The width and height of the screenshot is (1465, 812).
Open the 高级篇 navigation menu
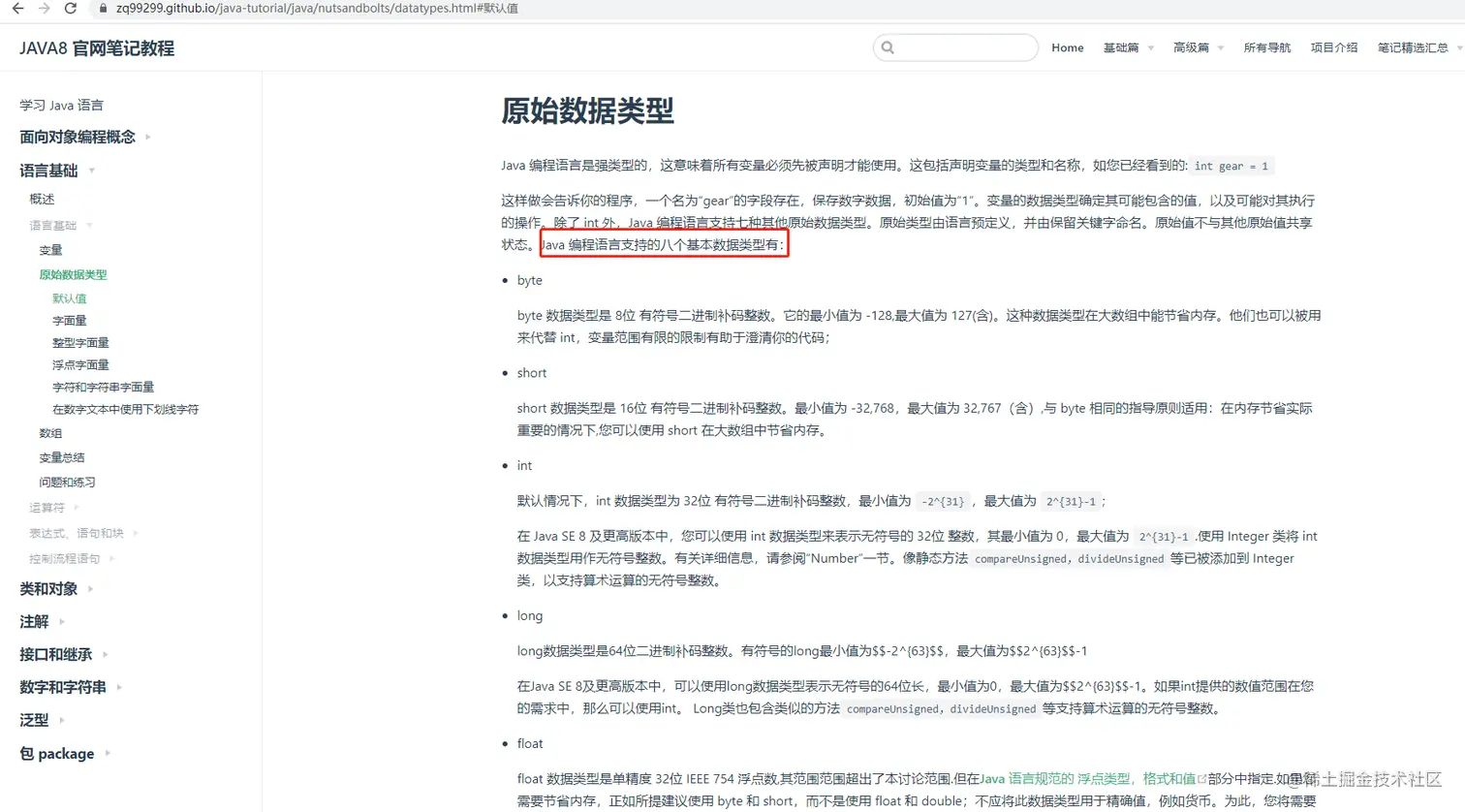[1191, 47]
